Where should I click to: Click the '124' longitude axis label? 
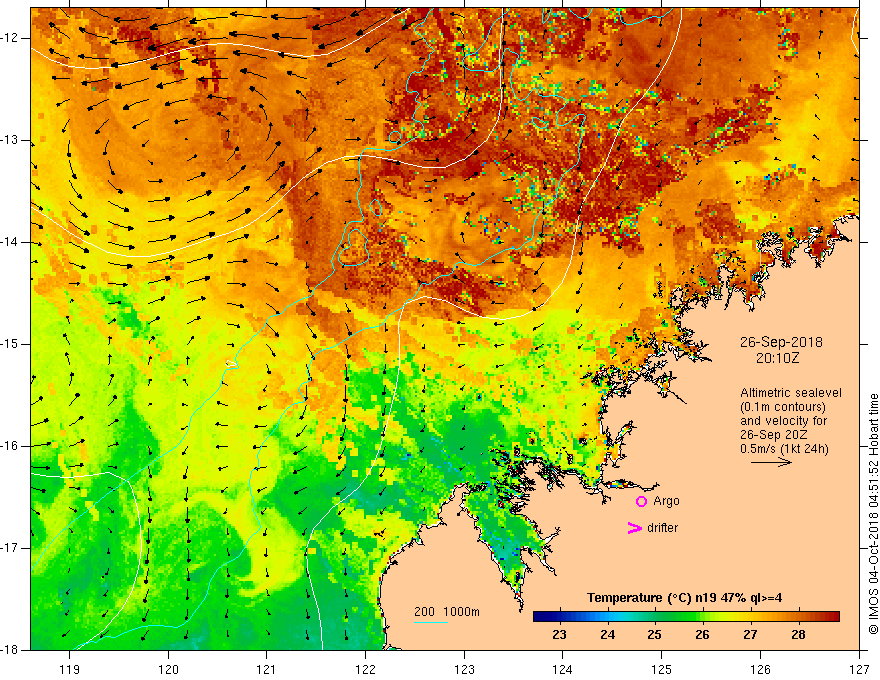(x=563, y=670)
